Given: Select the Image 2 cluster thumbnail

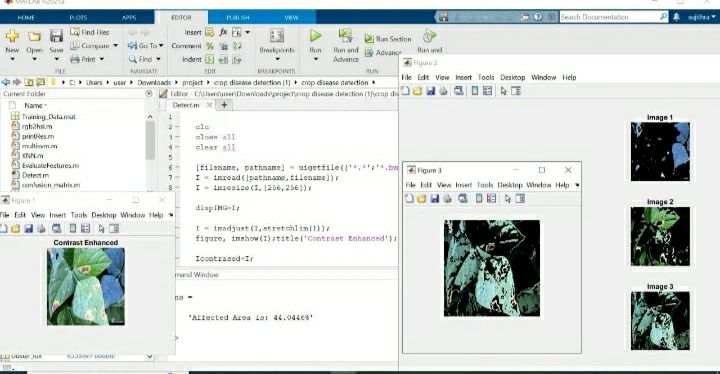Looking at the screenshot, I should [660, 236].
